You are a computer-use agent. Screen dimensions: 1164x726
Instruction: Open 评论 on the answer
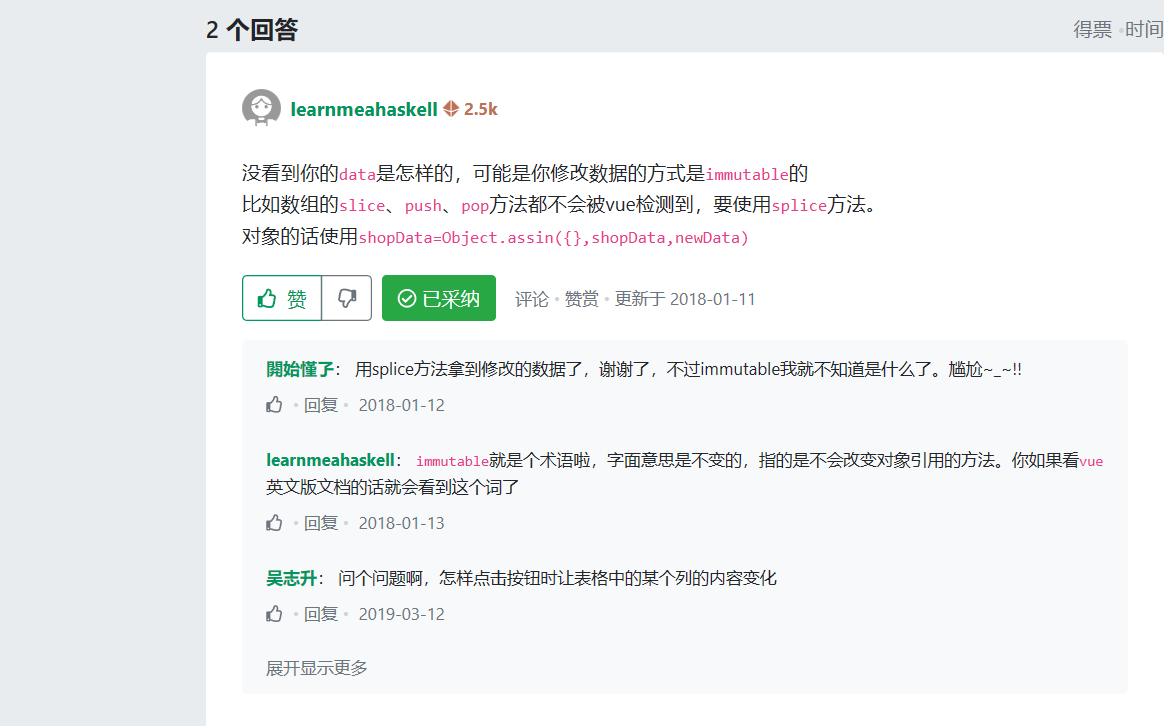(x=532, y=299)
